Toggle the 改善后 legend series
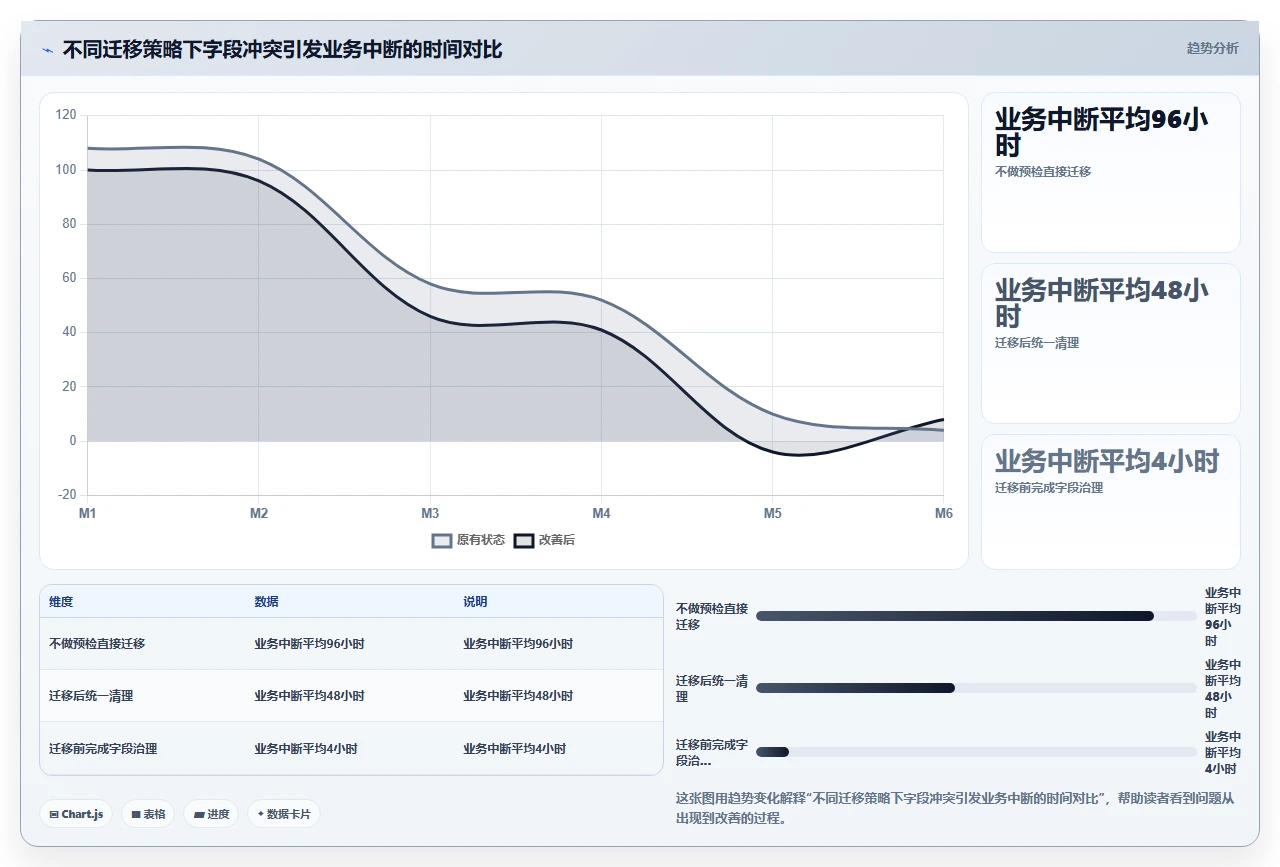1280x867 pixels. (544, 540)
